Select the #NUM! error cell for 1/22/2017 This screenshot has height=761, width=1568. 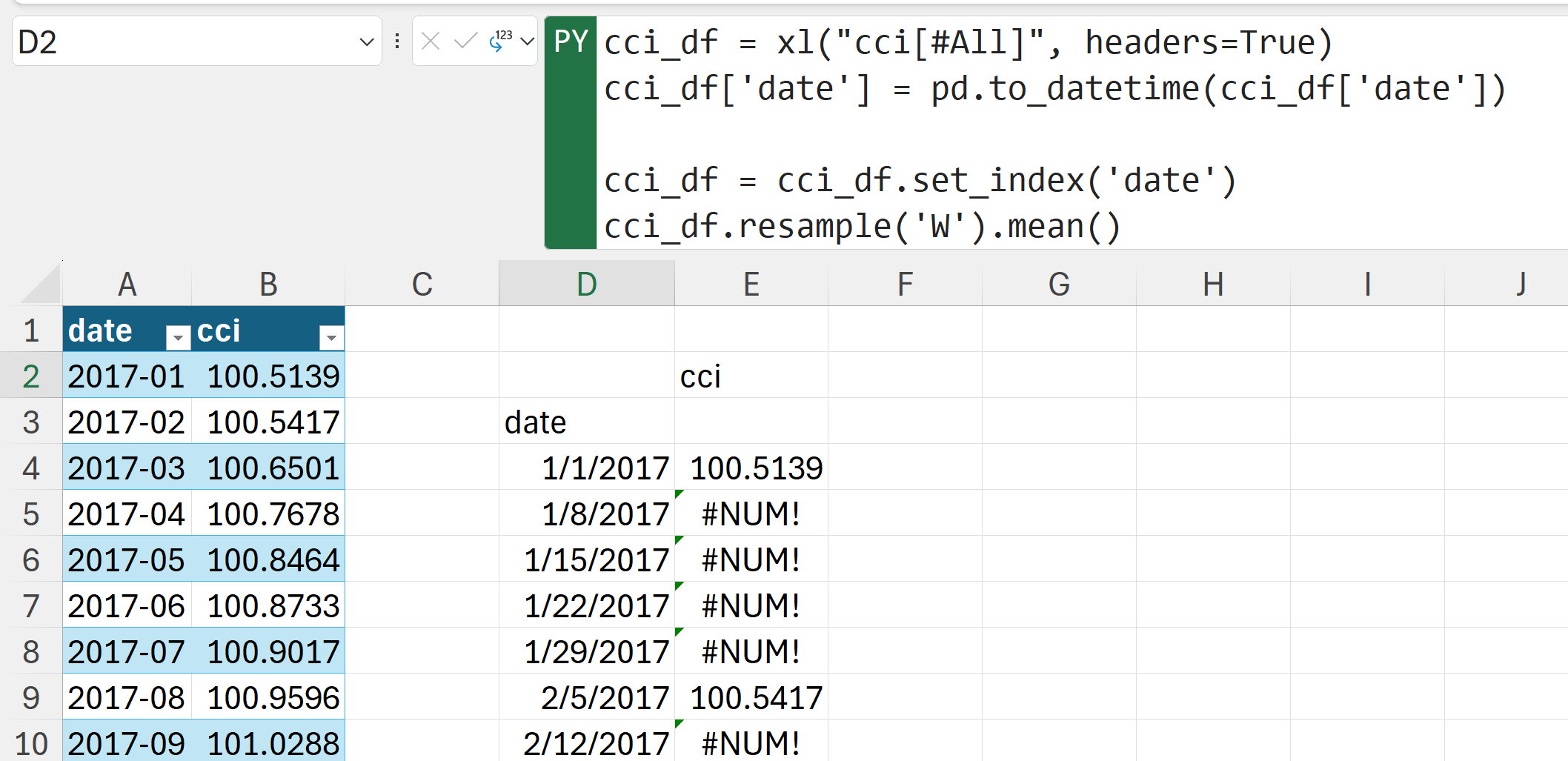pyautogui.click(x=751, y=606)
